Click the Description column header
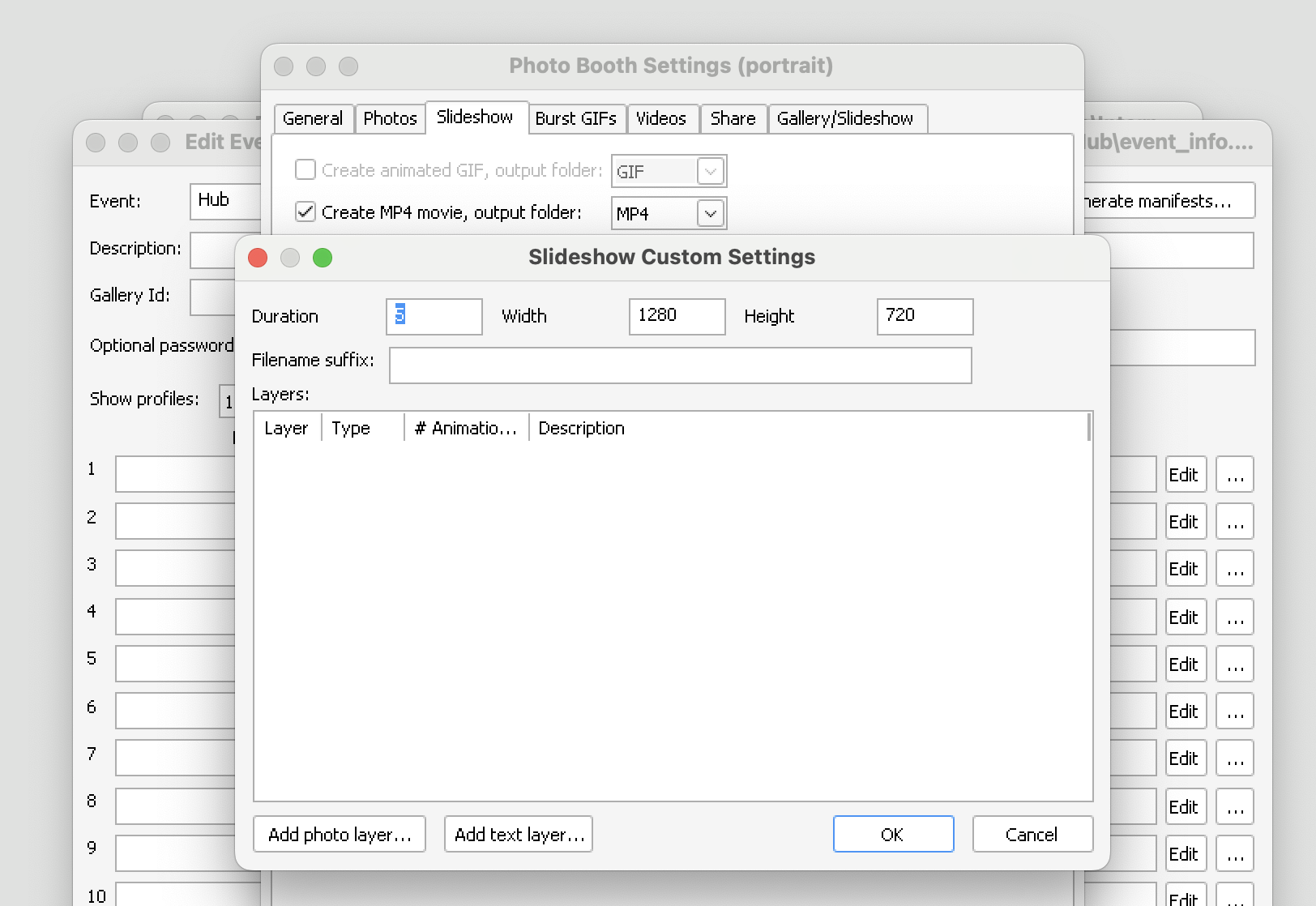The height and width of the screenshot is (906, 1316). [x=581, y=428]
